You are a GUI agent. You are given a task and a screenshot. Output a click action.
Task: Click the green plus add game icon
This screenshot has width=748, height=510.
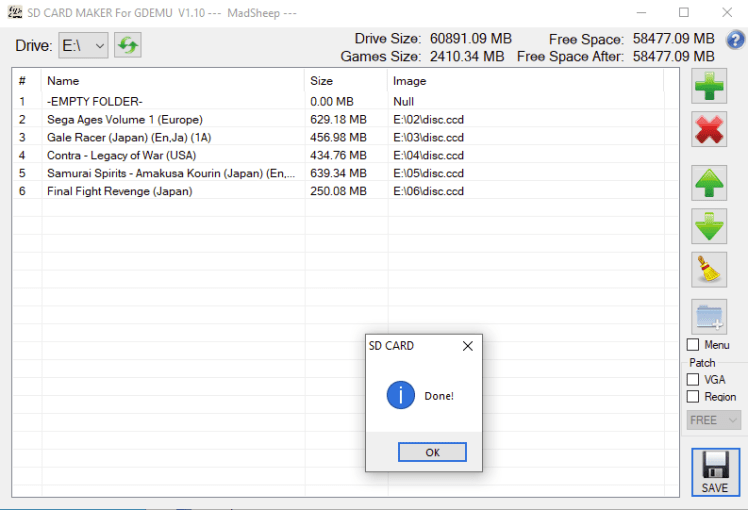pyautogui.click(x=709, y=86)
